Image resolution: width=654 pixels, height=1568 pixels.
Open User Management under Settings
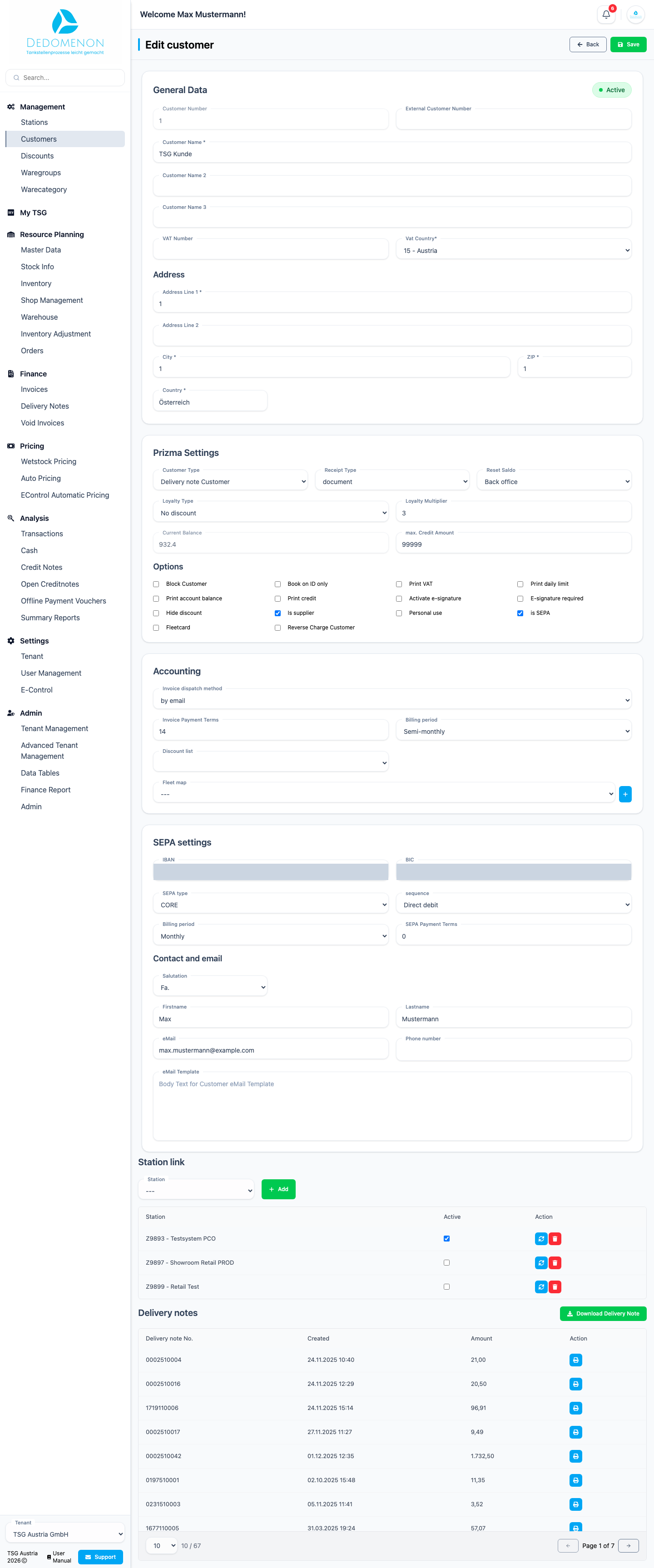click(x=51, y=673)
